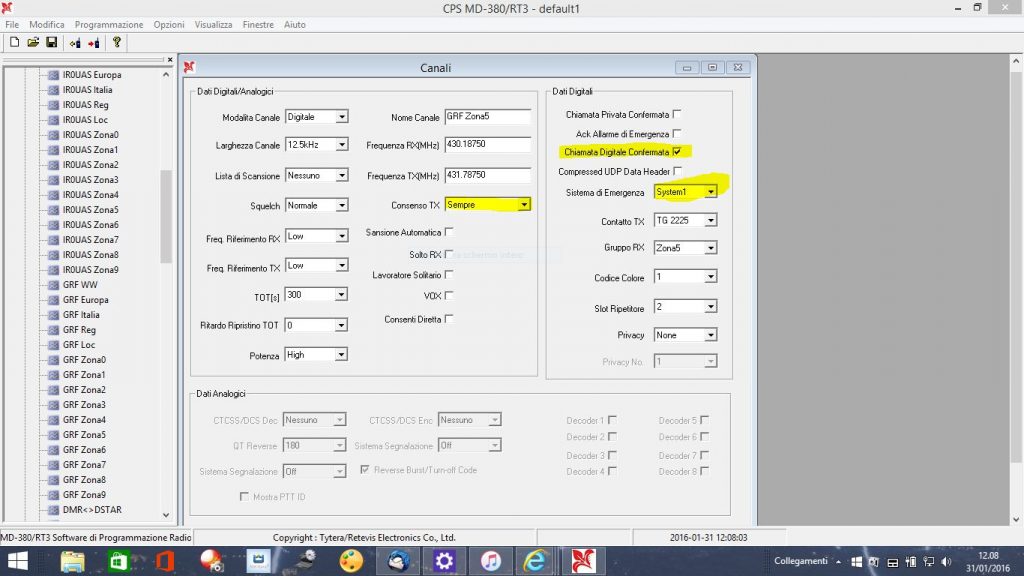Open Slot Ripetitore dropdown
This screenshot has width=1024, height=576.
(x=711, y=306)
